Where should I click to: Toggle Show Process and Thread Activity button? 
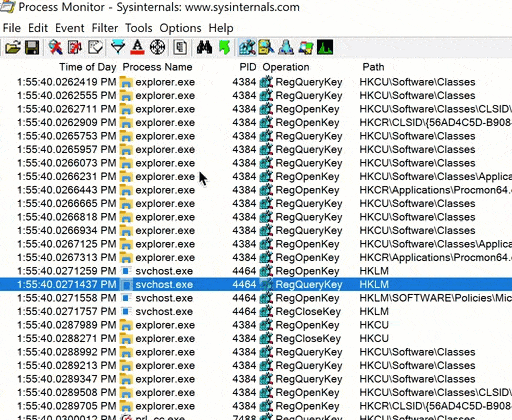tap(306, 48)
